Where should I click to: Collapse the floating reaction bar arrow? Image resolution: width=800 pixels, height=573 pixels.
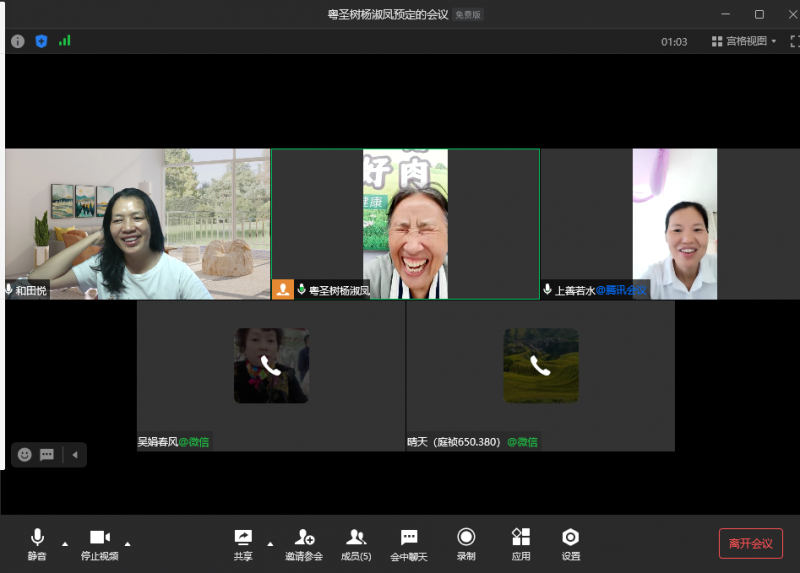tap(75, 455)
